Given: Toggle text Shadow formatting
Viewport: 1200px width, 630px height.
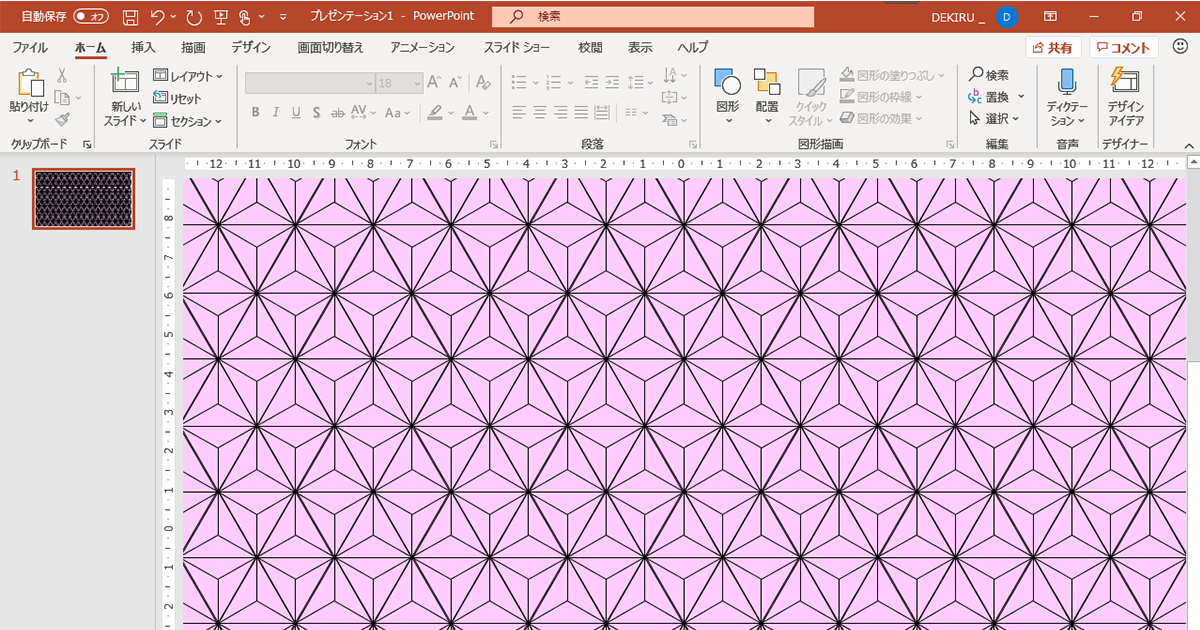Looking at the screenshot, I should (x=316, y=113).
